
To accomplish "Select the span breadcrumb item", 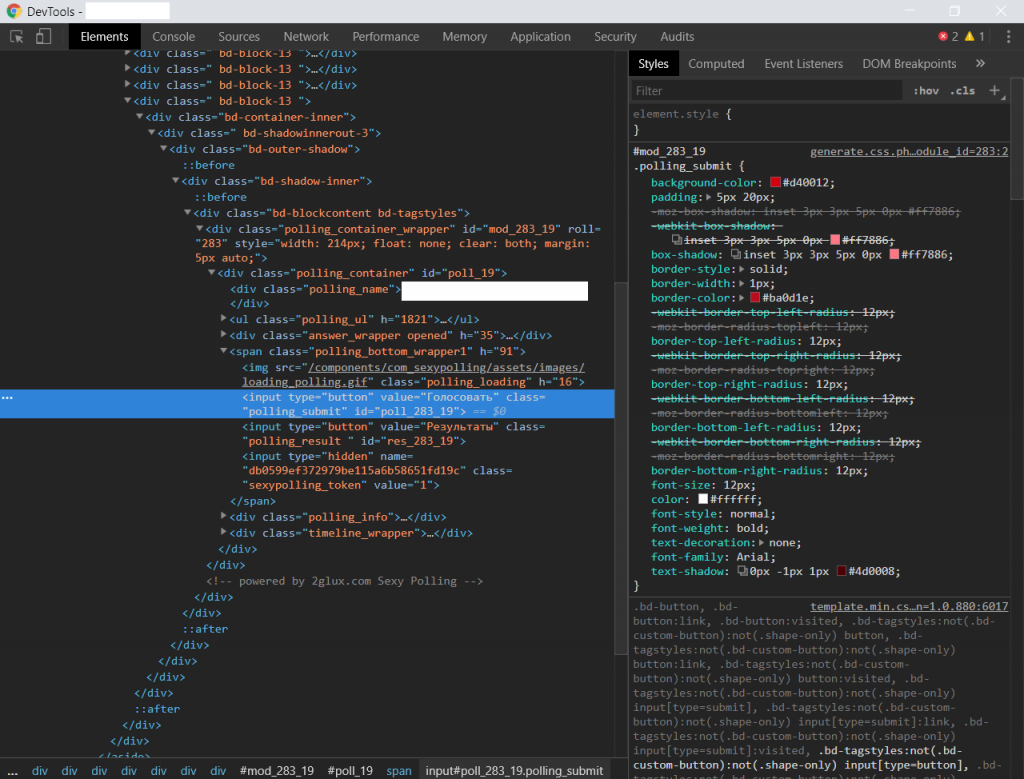I will (x=398, y=771).
